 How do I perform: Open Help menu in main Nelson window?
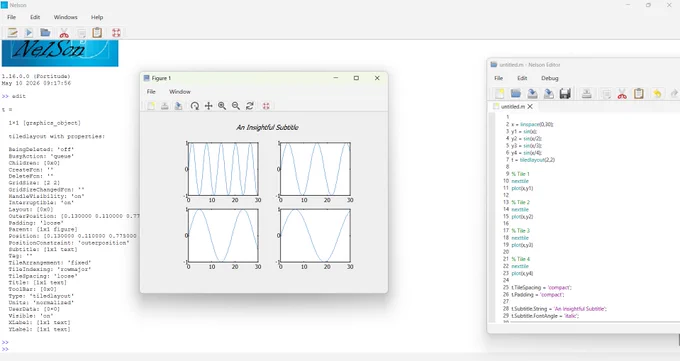point(97,17)
